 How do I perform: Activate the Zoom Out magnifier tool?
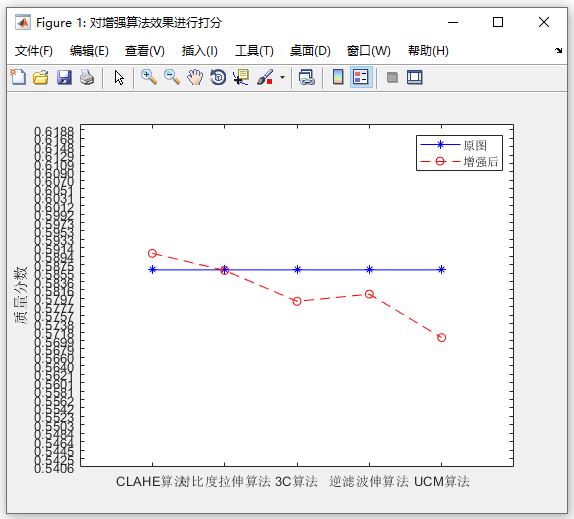pos(172,77)
